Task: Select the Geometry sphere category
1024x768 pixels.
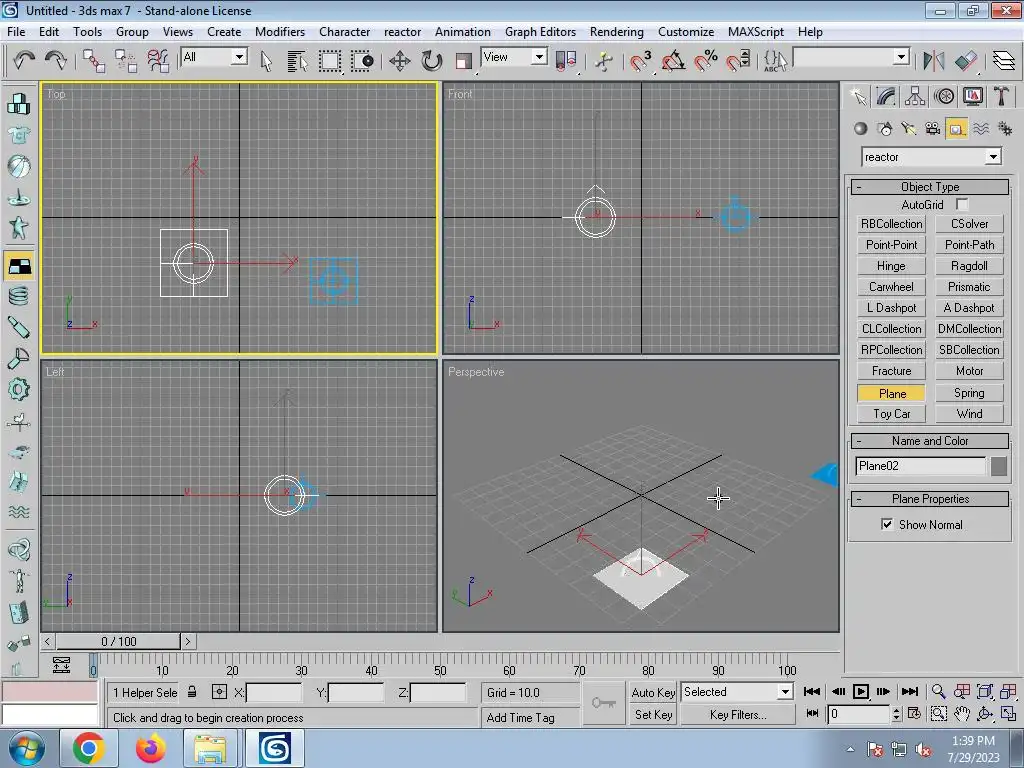Action: coord(861,129)
